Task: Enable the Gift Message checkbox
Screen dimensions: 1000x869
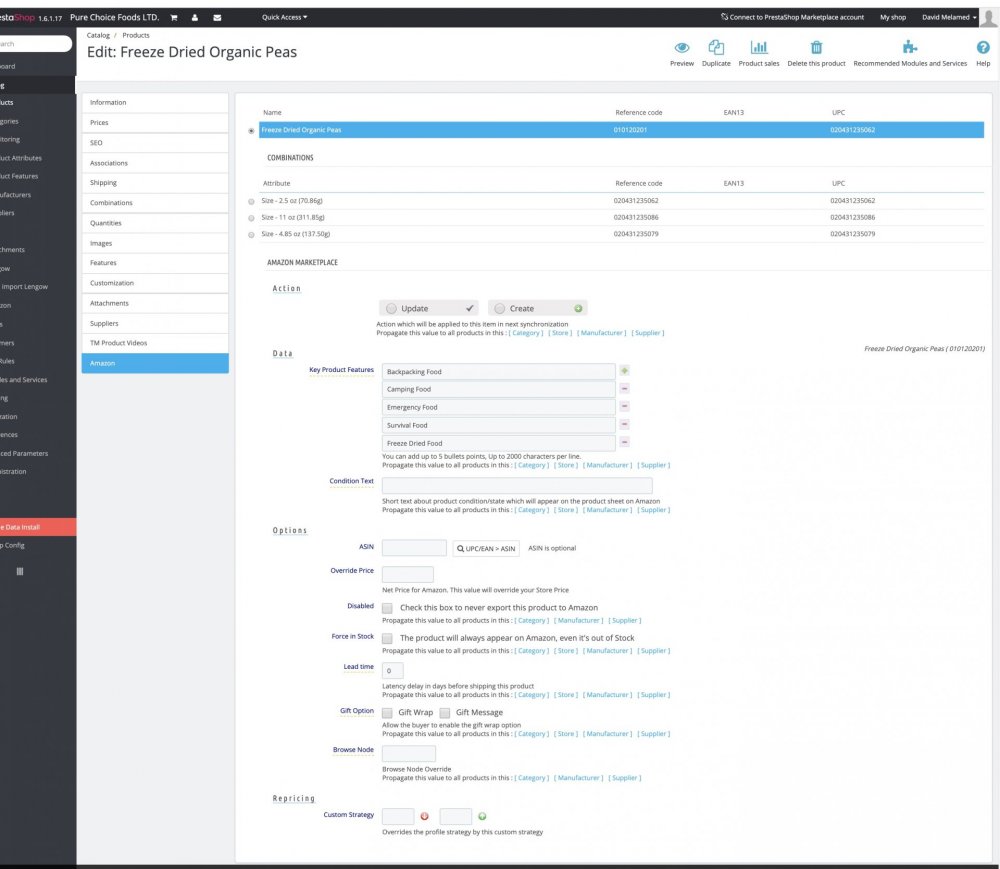Action: pos(445,713)
